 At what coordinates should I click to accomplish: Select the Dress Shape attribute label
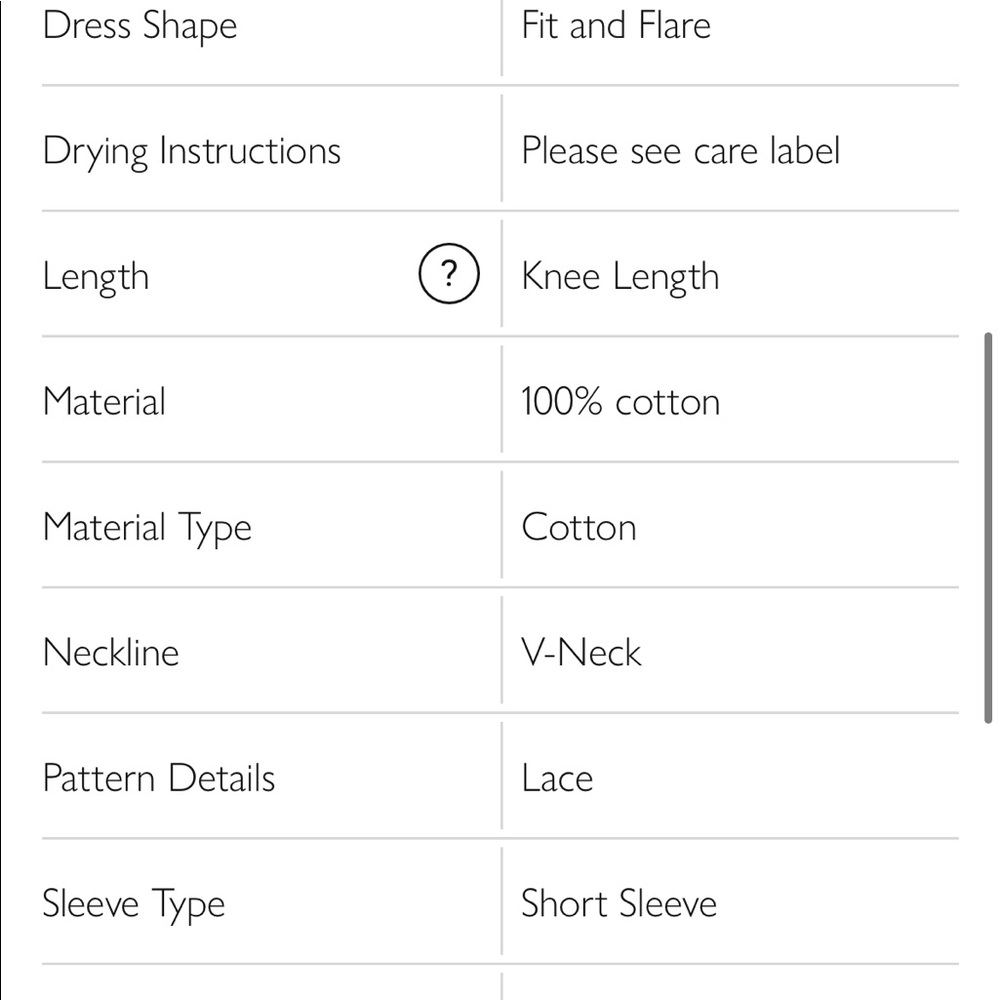pyautogui.click(x=140, y=26)
